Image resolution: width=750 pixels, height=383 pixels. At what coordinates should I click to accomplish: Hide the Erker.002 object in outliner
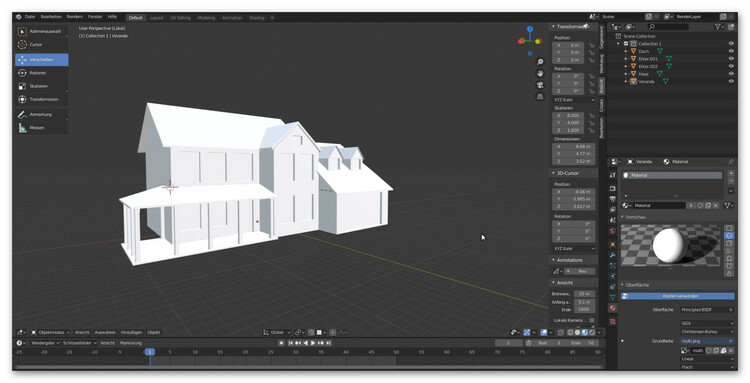731,66
